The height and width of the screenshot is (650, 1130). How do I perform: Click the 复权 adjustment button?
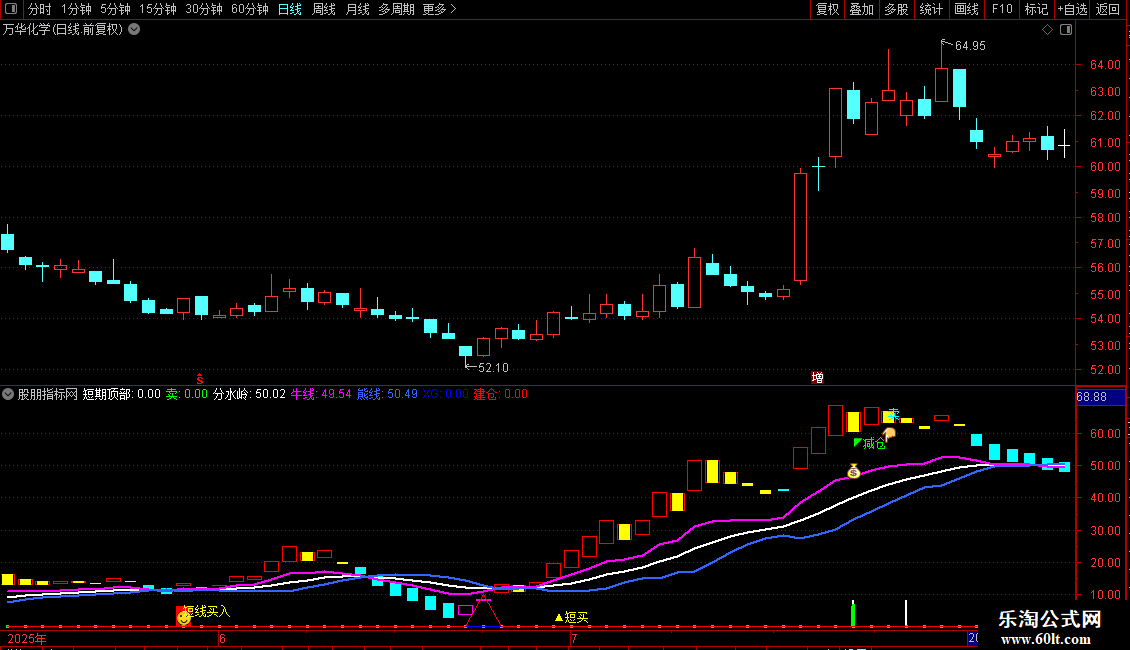click(x=827, y=9)
